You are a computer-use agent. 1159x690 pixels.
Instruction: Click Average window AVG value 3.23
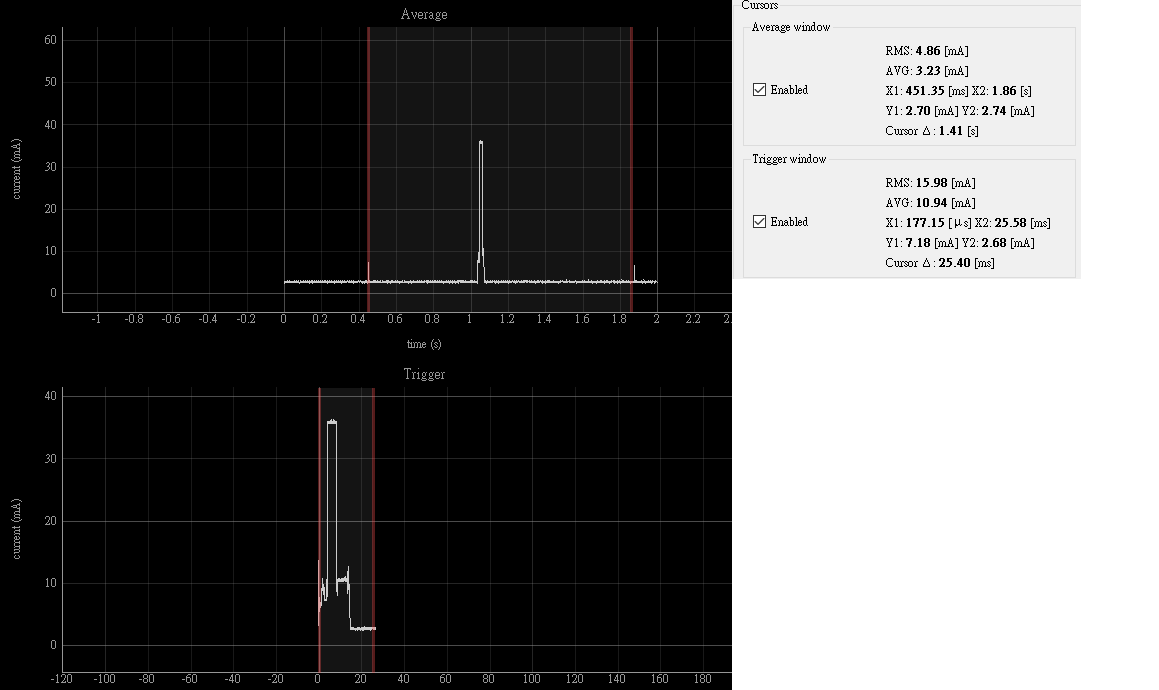[x=928, y=71]
